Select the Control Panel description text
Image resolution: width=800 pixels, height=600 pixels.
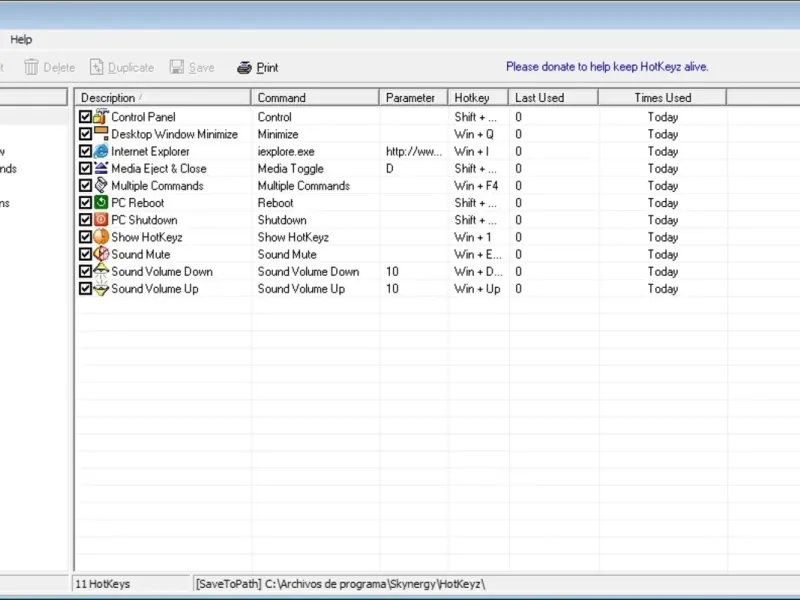pyautogui.click(x=143, y=117)
